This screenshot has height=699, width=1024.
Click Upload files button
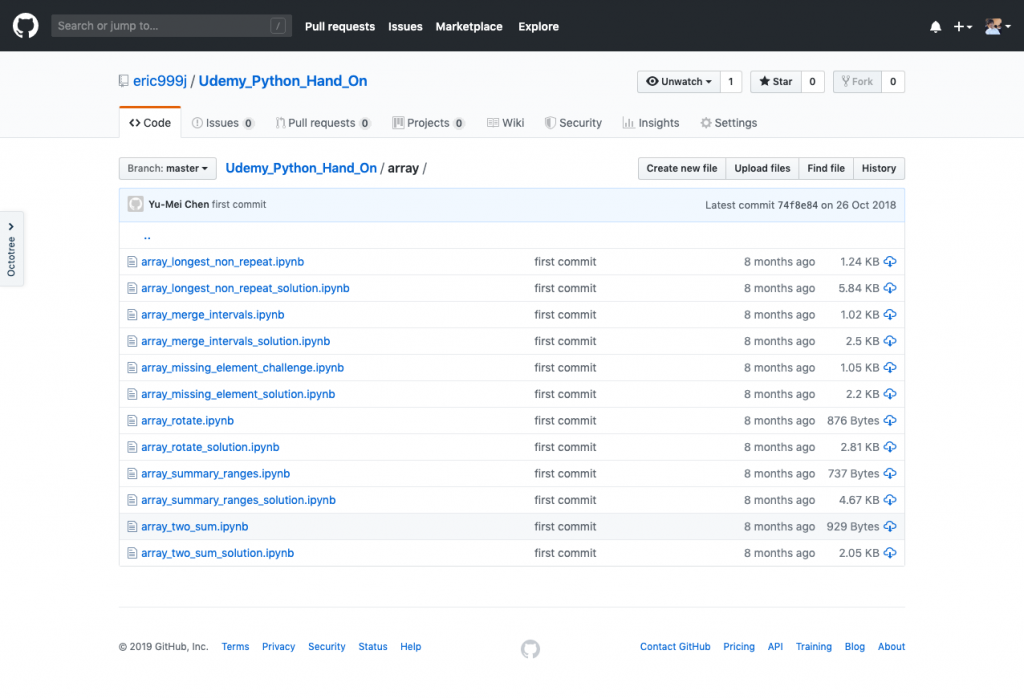click(x=762, y=169)
